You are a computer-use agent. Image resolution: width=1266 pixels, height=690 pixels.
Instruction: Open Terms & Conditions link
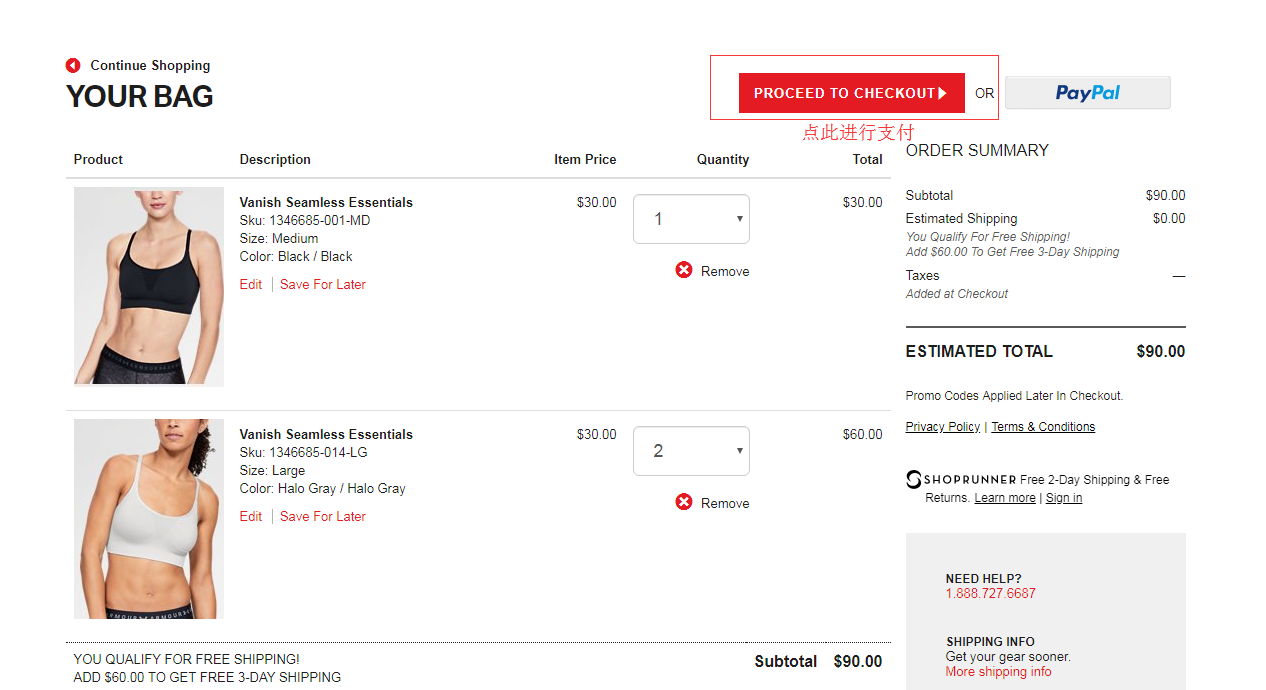(x=1043, y=427)
